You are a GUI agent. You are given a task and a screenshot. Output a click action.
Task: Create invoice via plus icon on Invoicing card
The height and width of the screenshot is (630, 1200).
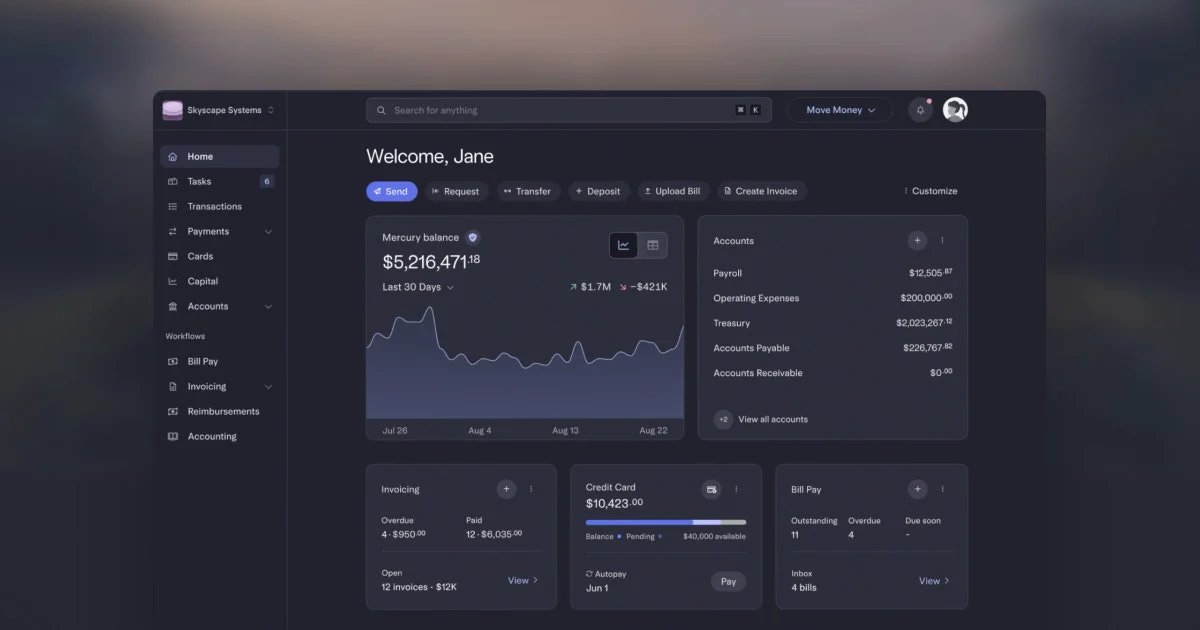(x=506, y=489)
